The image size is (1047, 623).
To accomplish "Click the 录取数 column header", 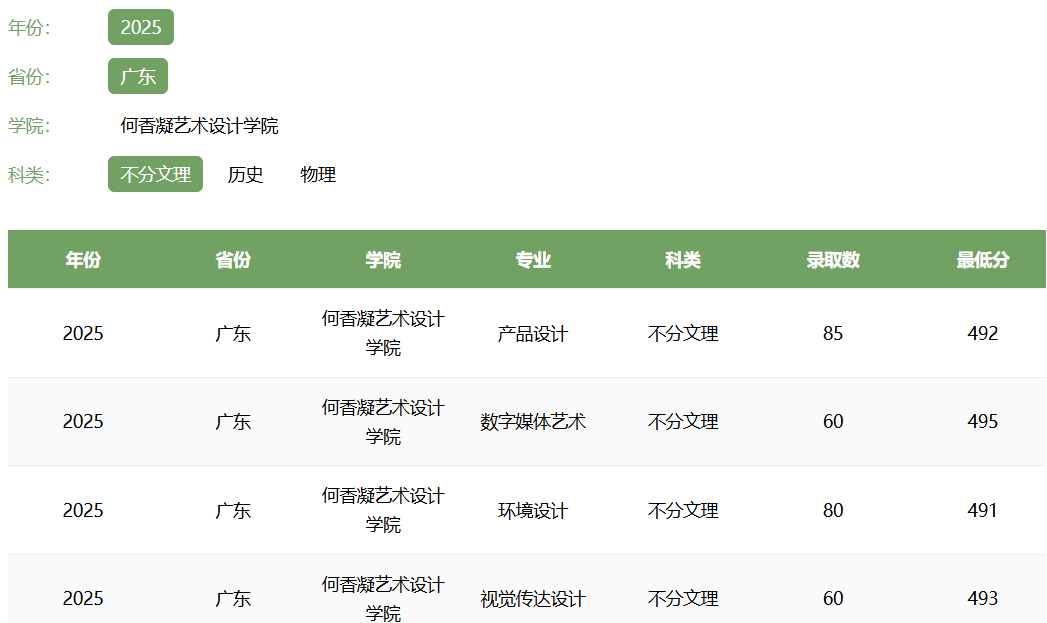I will [833, 259].
